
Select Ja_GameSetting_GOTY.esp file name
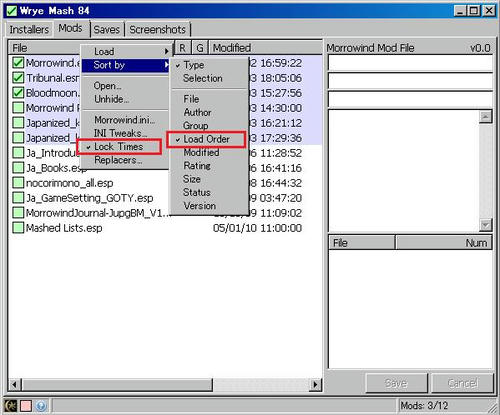pos(89,198)
